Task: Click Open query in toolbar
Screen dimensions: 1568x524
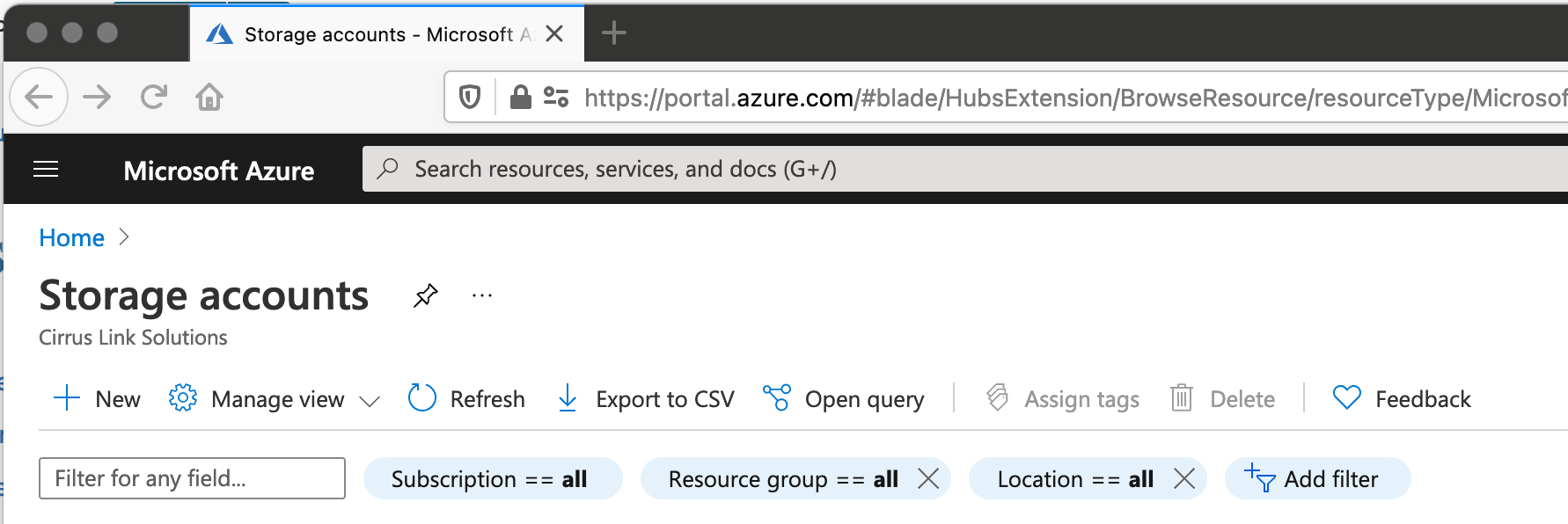Action: pyautogui.click(x=844, y=399)
